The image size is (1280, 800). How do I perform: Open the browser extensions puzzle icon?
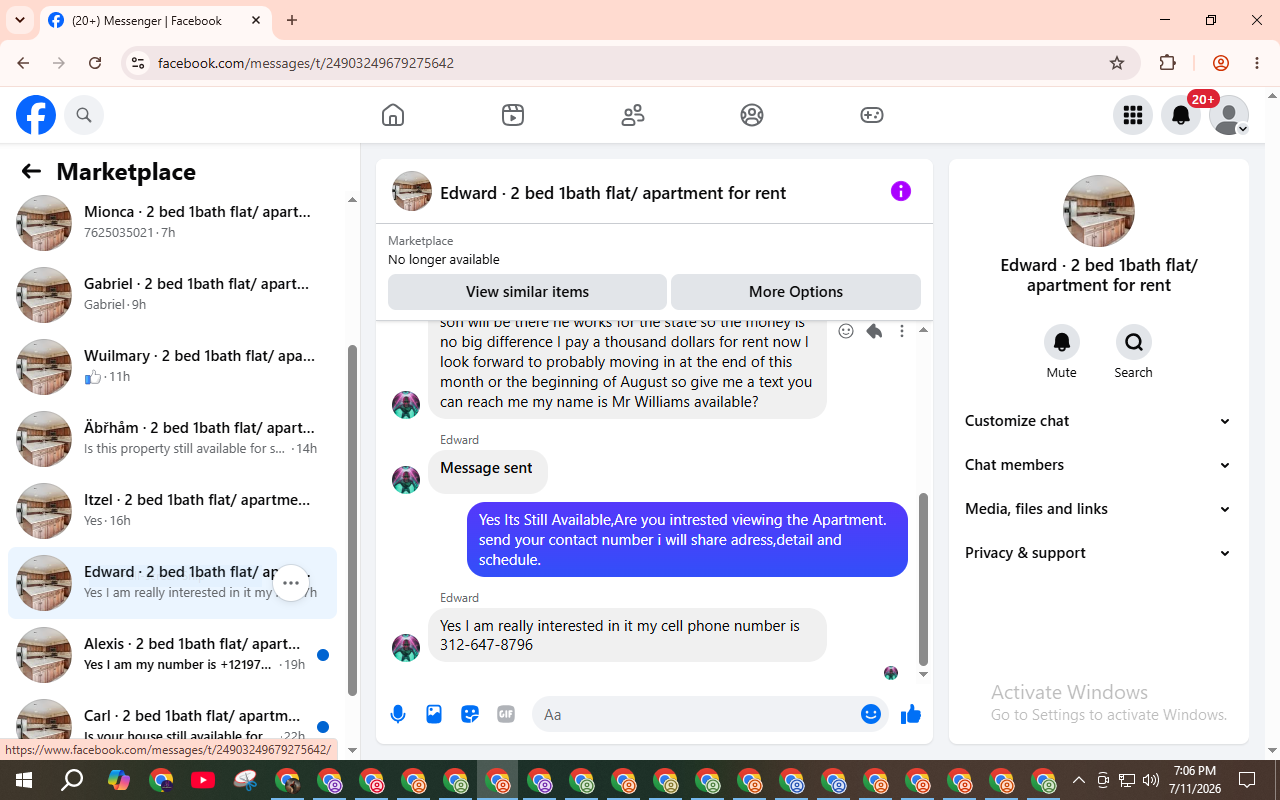pos(1168,63)
